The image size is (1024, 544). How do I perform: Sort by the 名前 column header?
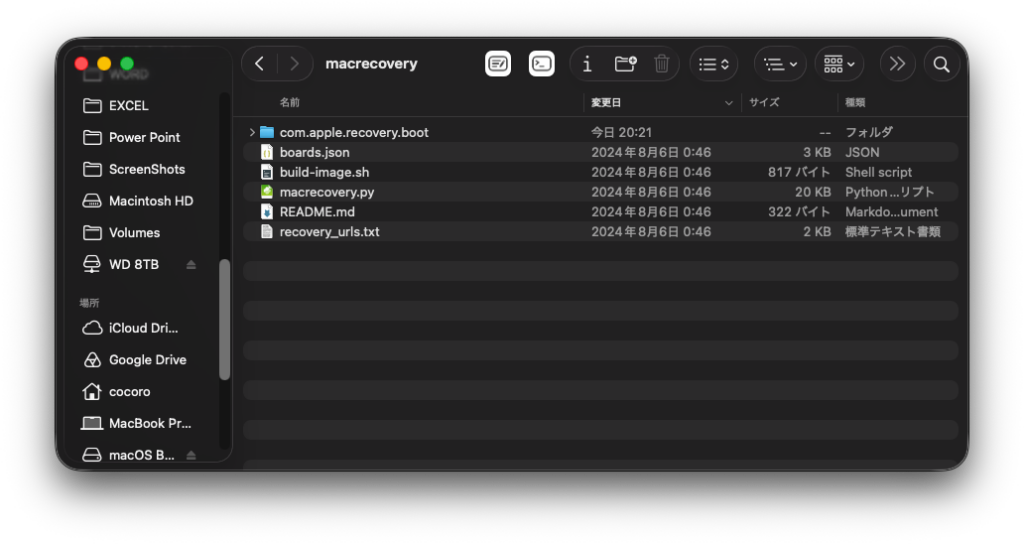click(290, 102)
